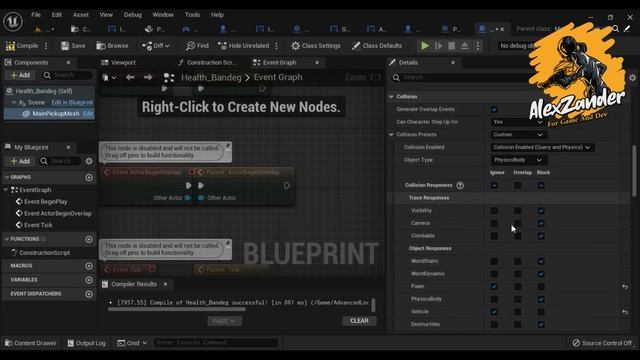Close the Event Graph tab
Viewport: 640px width, 360px height.
tap(317, 62)
